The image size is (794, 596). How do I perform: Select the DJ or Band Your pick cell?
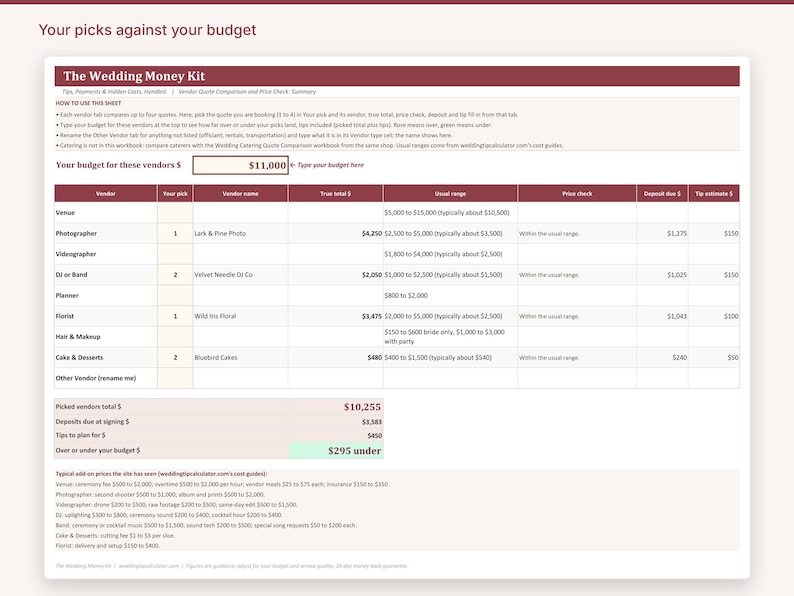click(x=175, y=274)
